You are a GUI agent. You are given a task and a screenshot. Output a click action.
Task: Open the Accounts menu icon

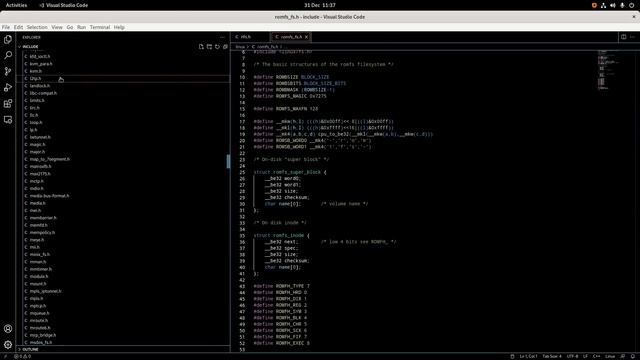[8, 329]
